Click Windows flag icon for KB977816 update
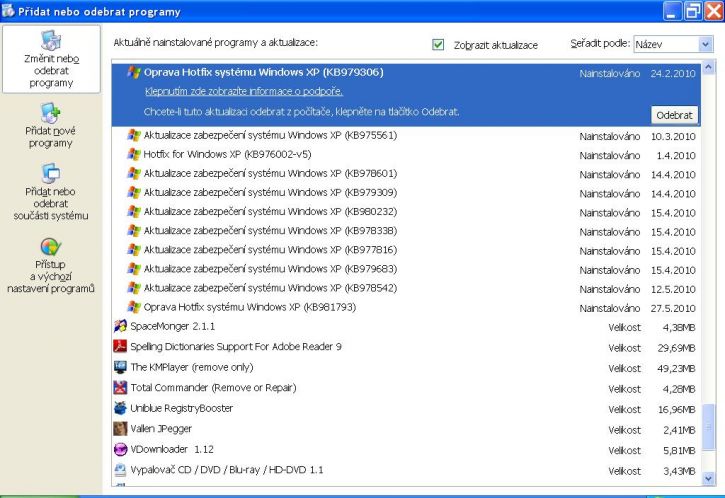 (134, 250)
